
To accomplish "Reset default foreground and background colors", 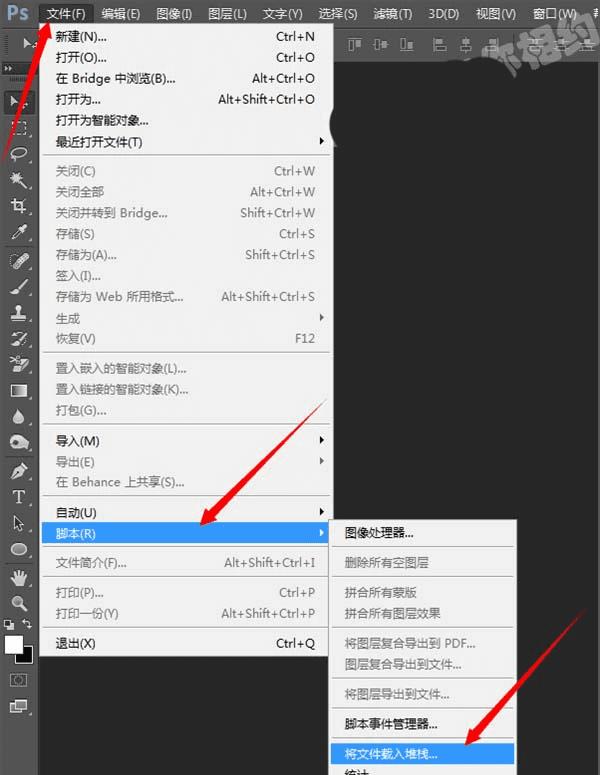I will point(8,624).
